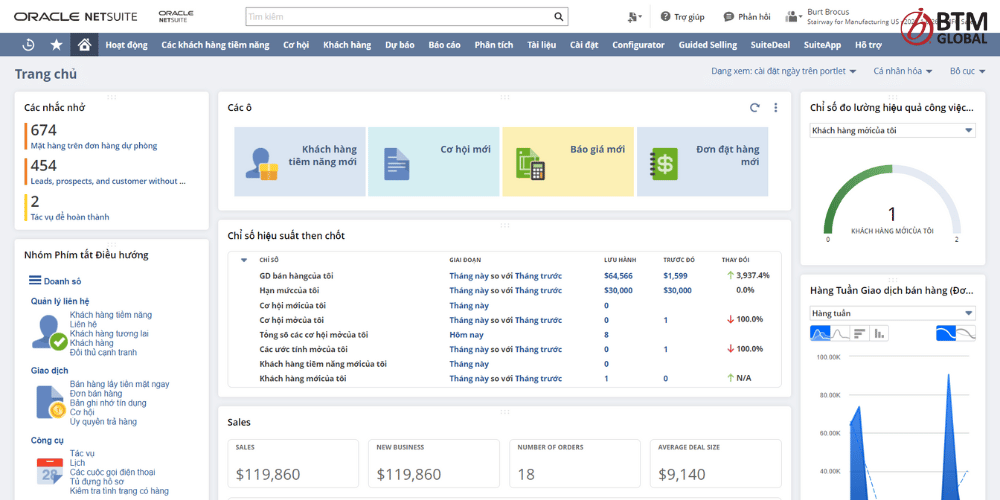Go to the Home house icon
1000x500 pixels.
point(84,45)
